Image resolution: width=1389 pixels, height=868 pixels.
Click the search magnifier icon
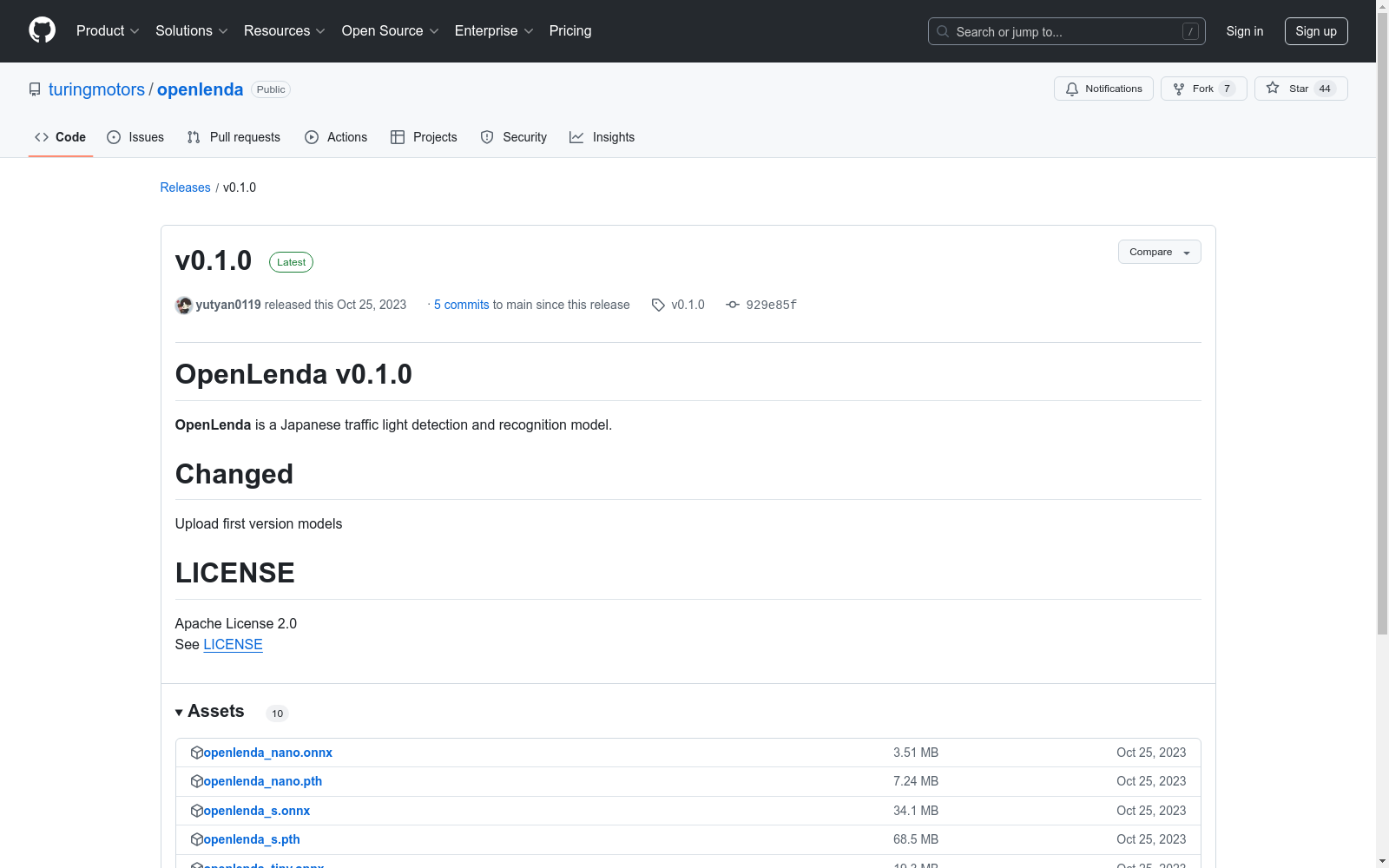point(943,31)
